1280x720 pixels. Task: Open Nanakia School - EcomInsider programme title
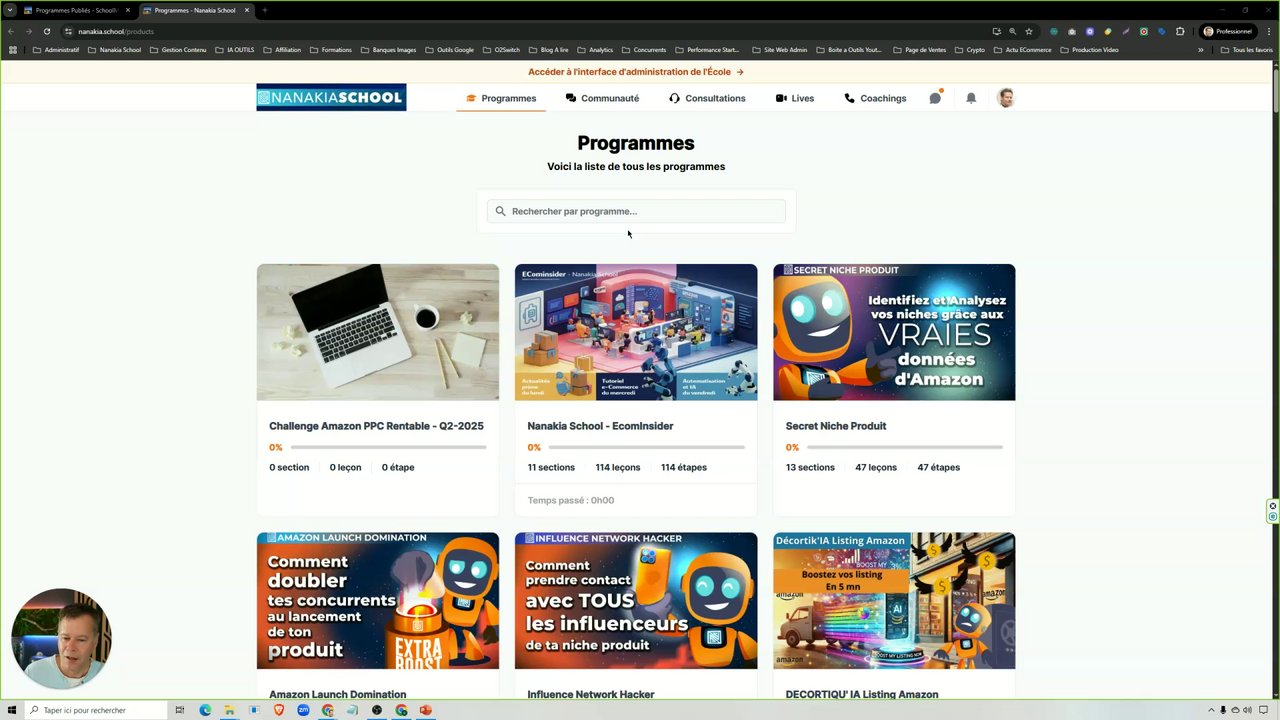click(x=600, y=426)
